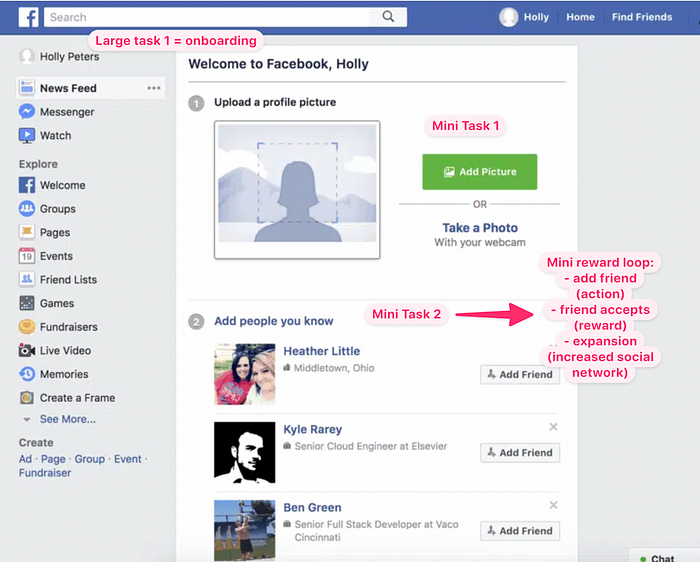Click the profile picture placeholder
This screenshot has width=700, height=562.
tap(297, 190)
